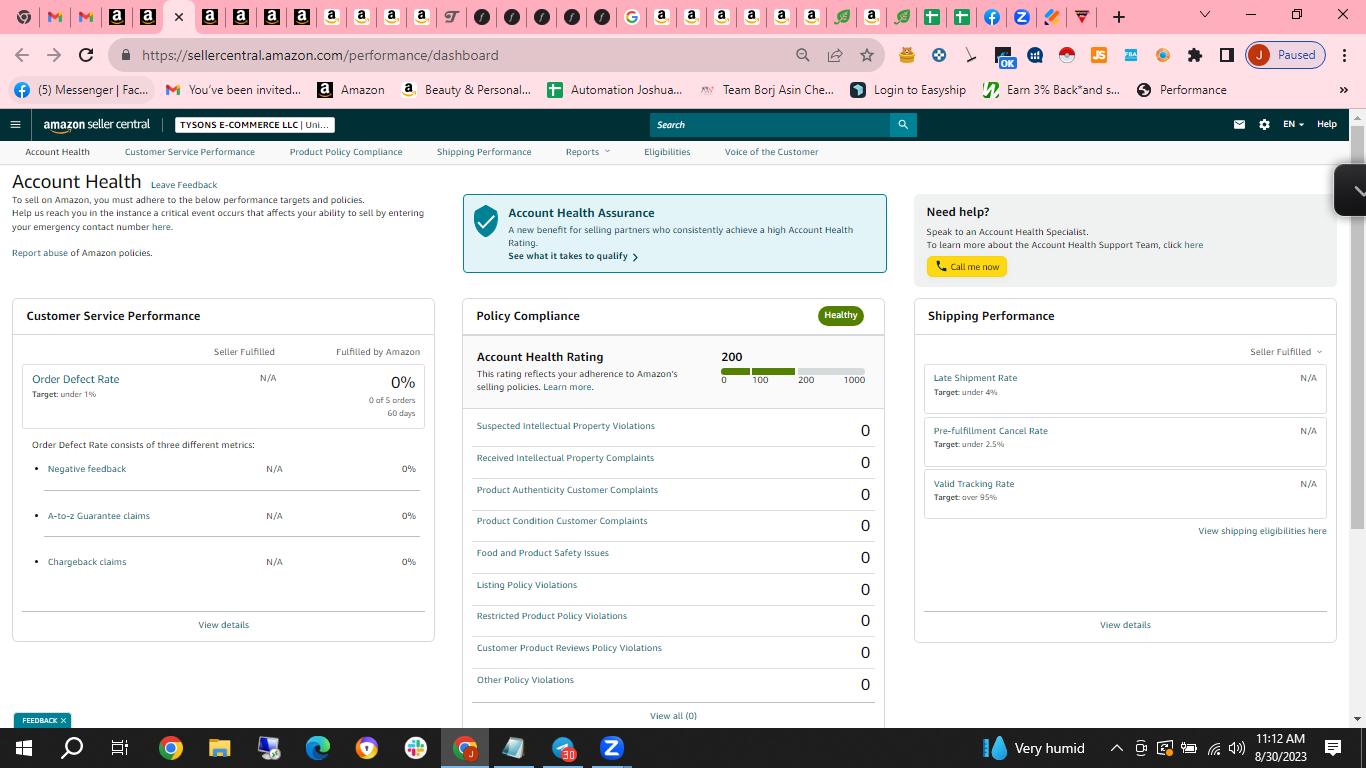Click Report abuse link
Image resolution: width=1366 pixels, height=768 pixels.
(40, 253)
